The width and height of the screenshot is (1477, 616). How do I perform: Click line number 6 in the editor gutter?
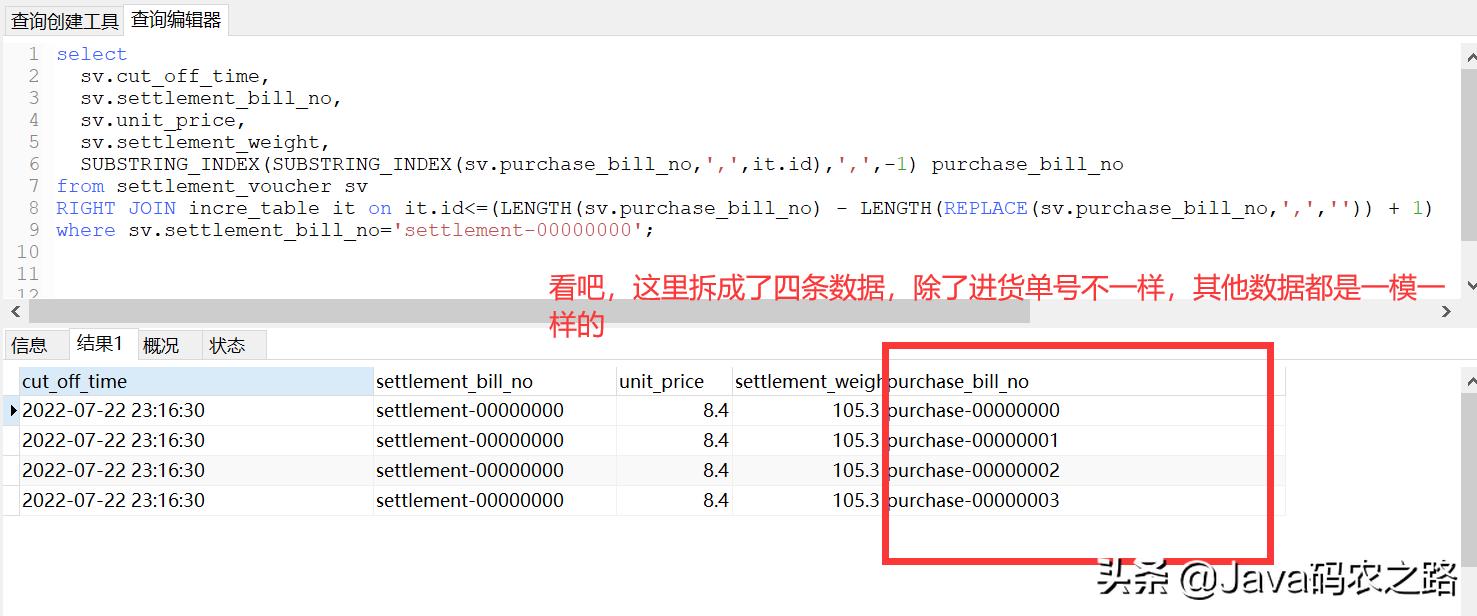coord(33,164)
